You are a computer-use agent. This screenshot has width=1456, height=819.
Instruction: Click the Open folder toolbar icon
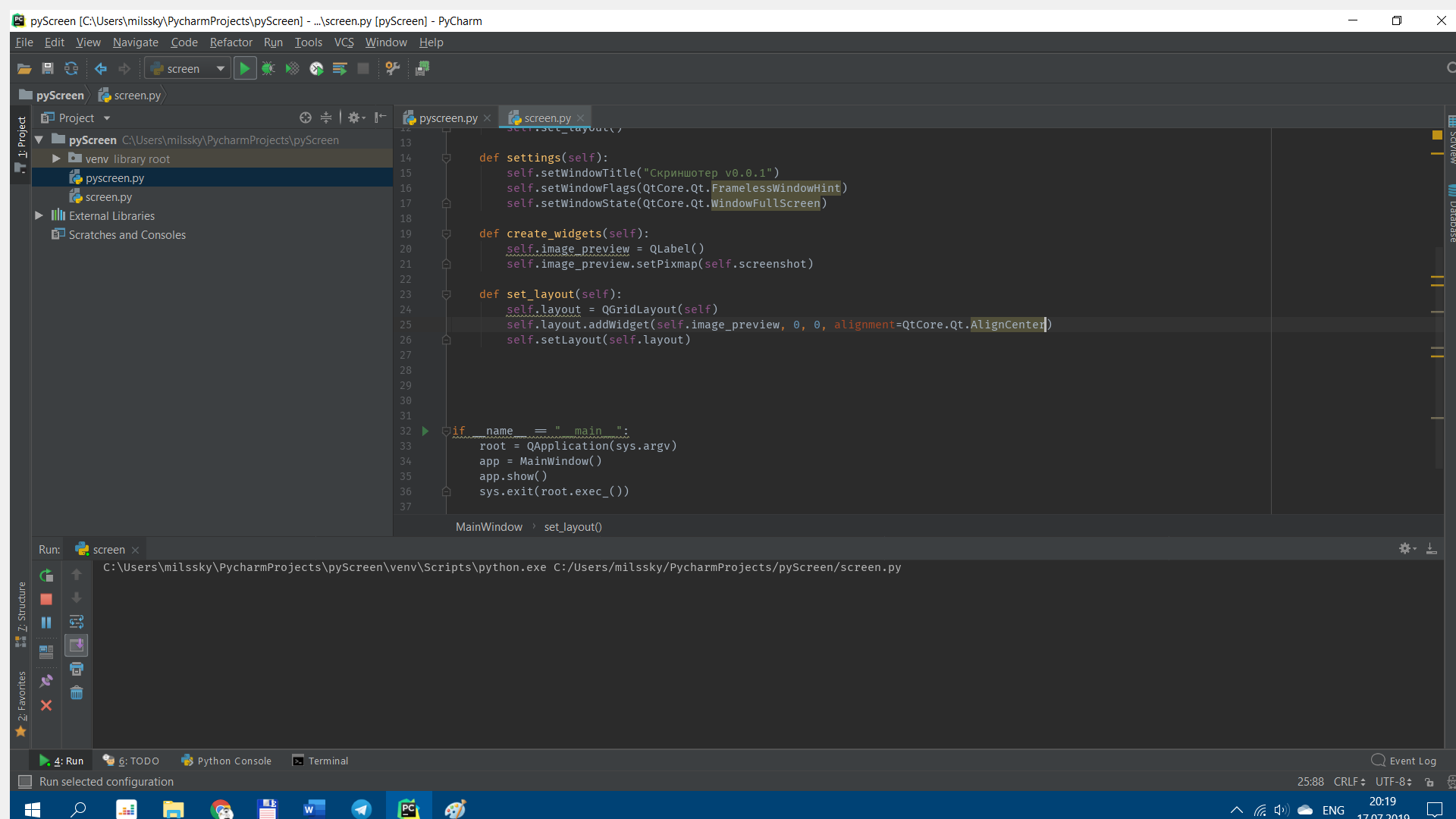point(24,69)
